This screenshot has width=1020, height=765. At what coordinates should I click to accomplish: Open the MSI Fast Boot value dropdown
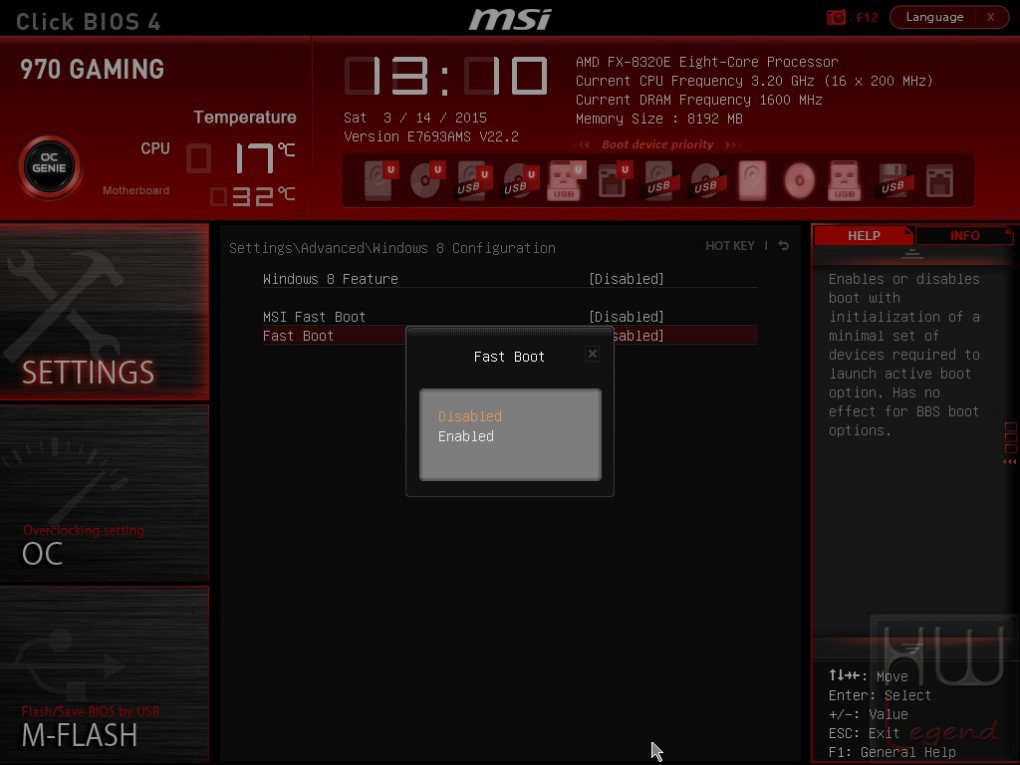tap(626, 317)
